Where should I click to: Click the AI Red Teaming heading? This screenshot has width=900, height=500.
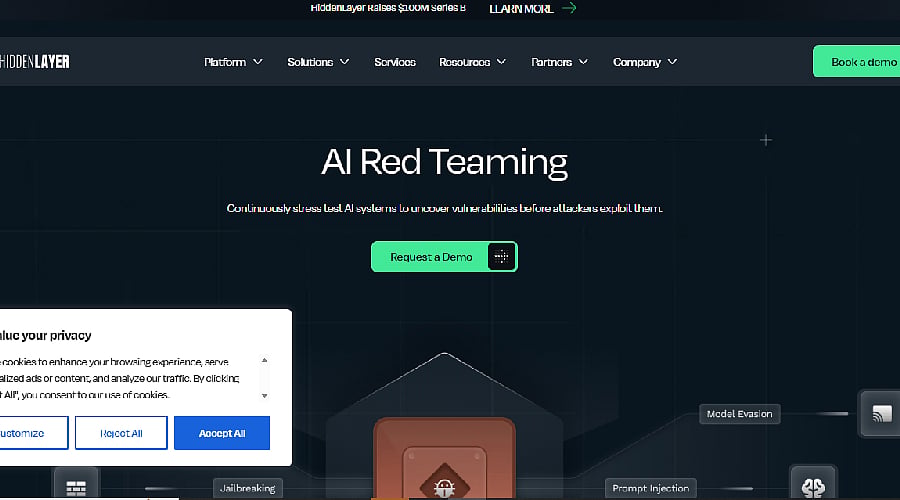point(444,162)
